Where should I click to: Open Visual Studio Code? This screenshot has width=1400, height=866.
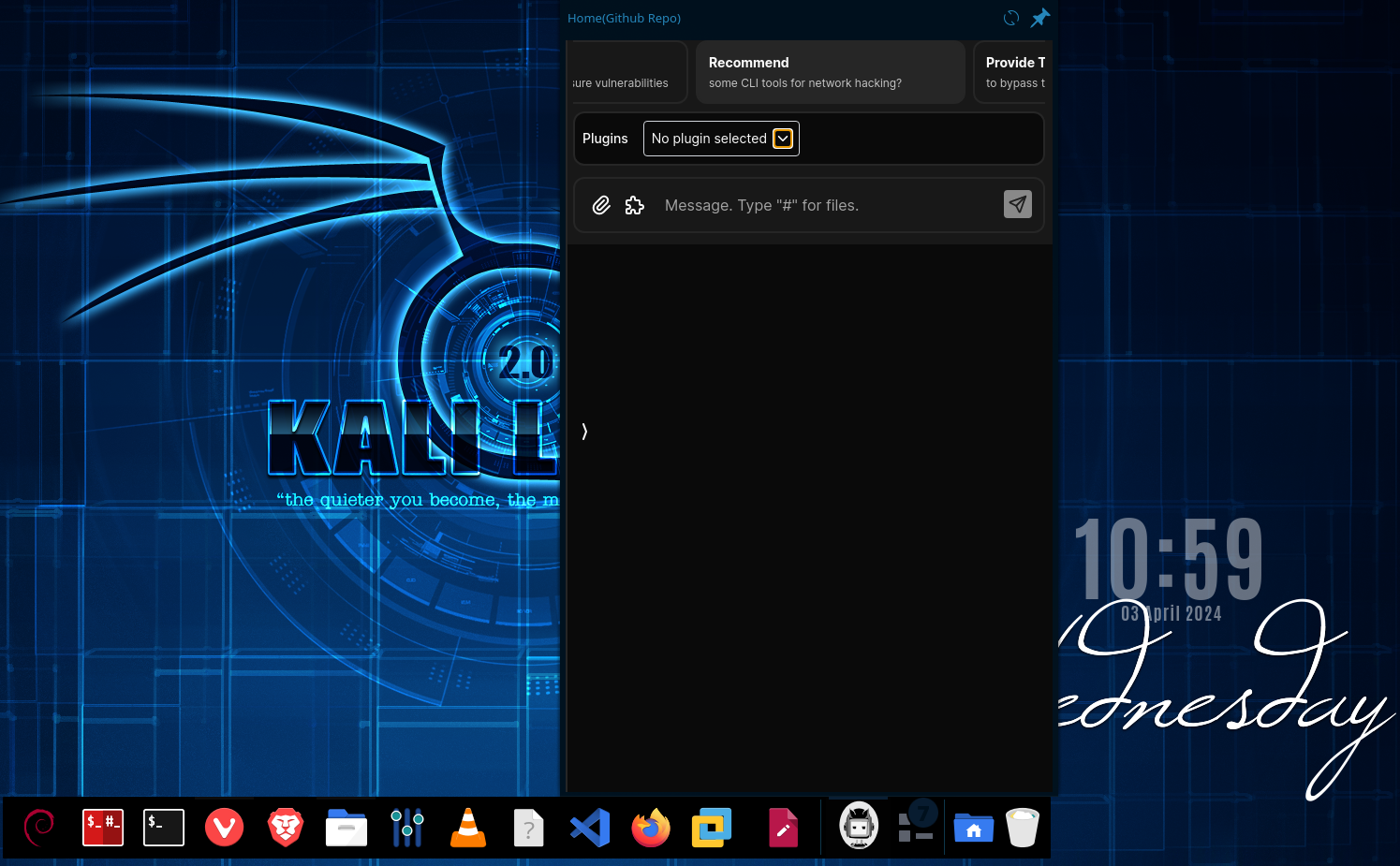click(590, 828)
